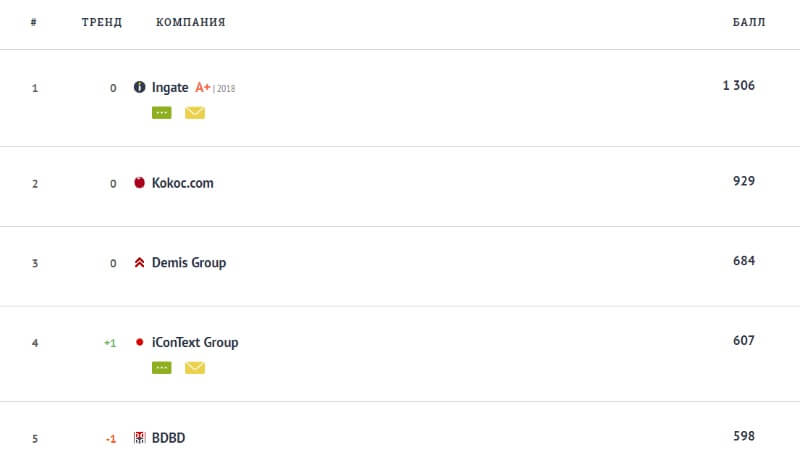This screenshot has height=473, width=800.
Task: Click the Ingate info logo icon
Action: [x=140, y=87]
